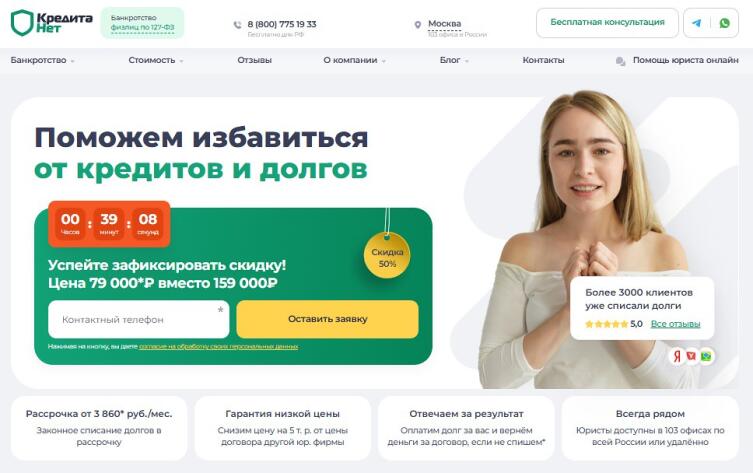Click the location pin icon beside Москва
Image resolution: width=753 pixels, height=473 pixels.
tap(417, 24)
